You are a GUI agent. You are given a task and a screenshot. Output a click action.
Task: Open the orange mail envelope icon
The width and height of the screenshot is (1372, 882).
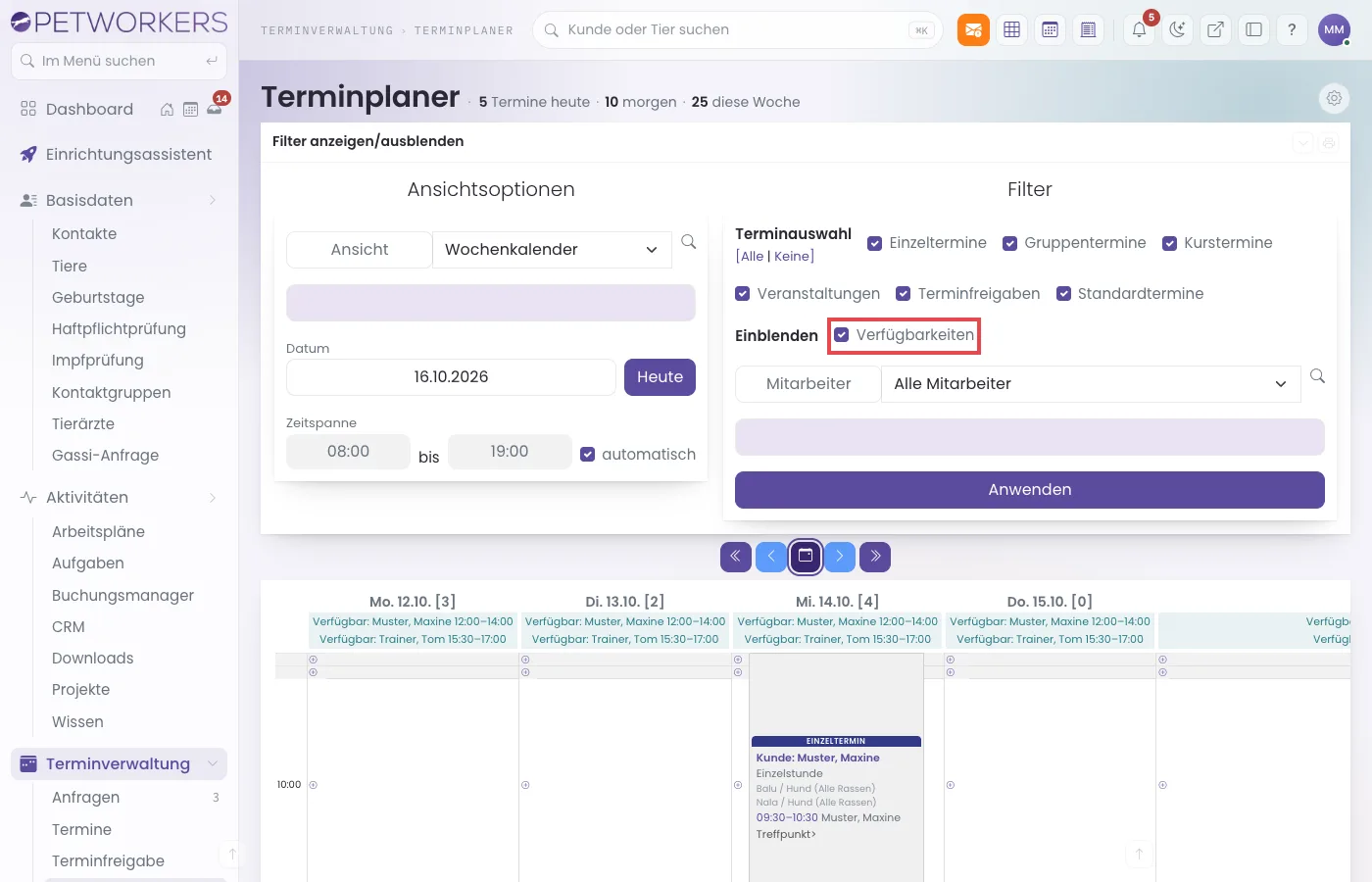[973, 30]
